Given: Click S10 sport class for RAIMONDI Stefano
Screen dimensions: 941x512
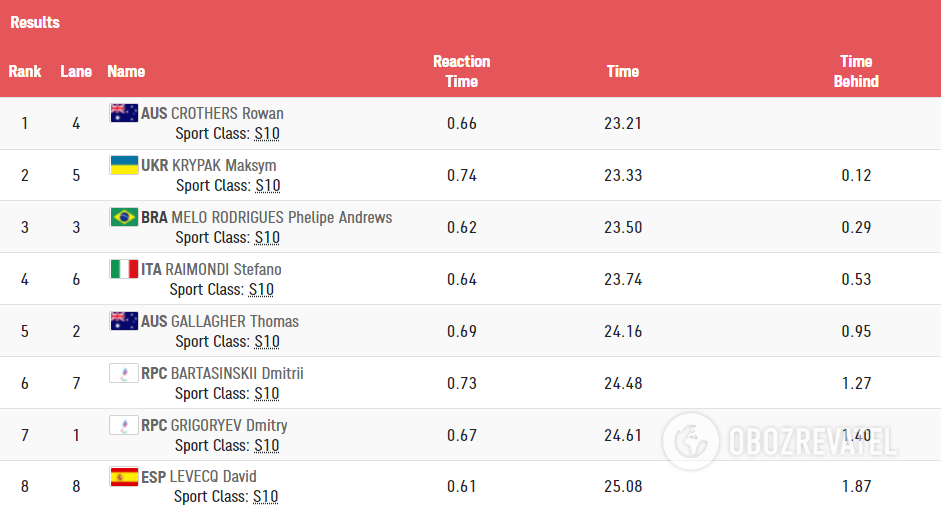Looking at the screenshot, I should (261, 290).
